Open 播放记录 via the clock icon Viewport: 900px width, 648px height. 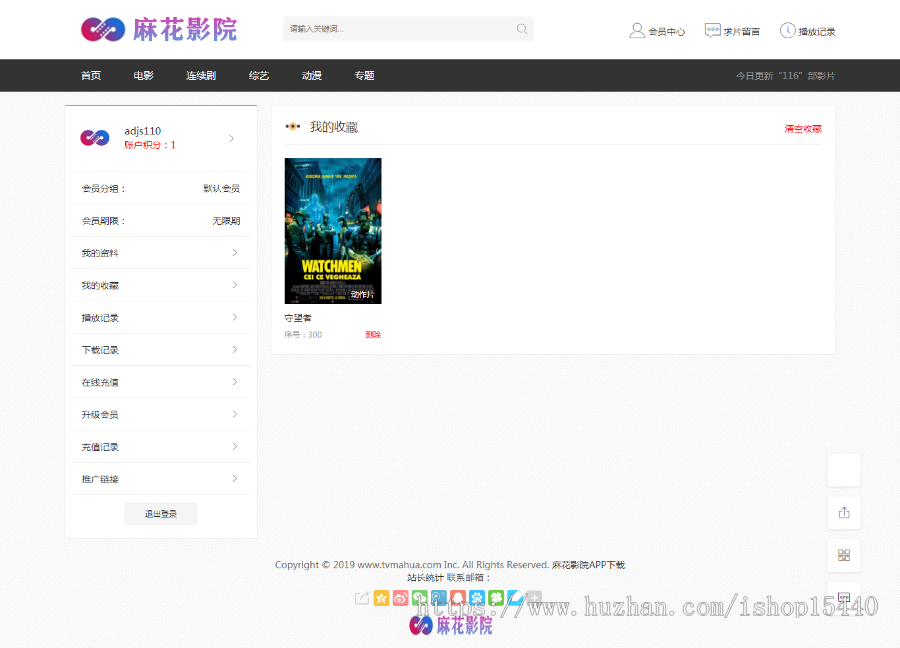point(787,30)
